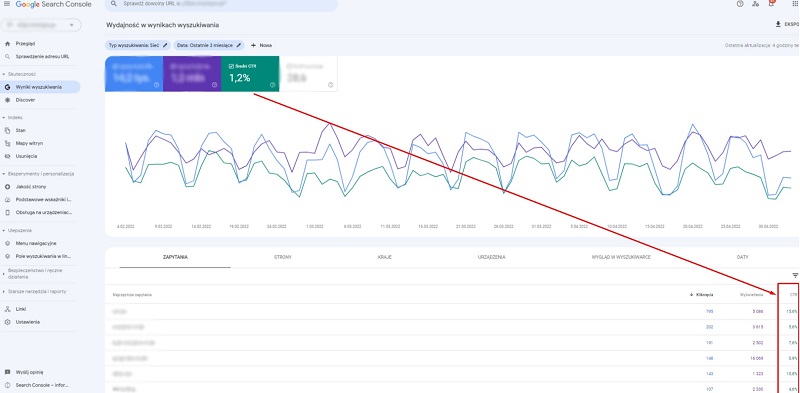Switch to the STRONY tab
Image resolution: width=800 pixels, height=393 pixels.
[283, 257]
